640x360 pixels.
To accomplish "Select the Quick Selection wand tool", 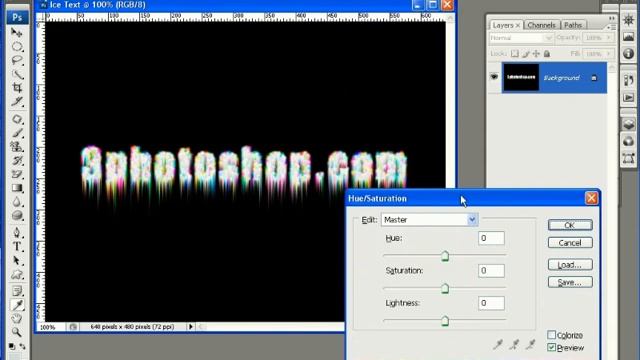I will point(17,74).
